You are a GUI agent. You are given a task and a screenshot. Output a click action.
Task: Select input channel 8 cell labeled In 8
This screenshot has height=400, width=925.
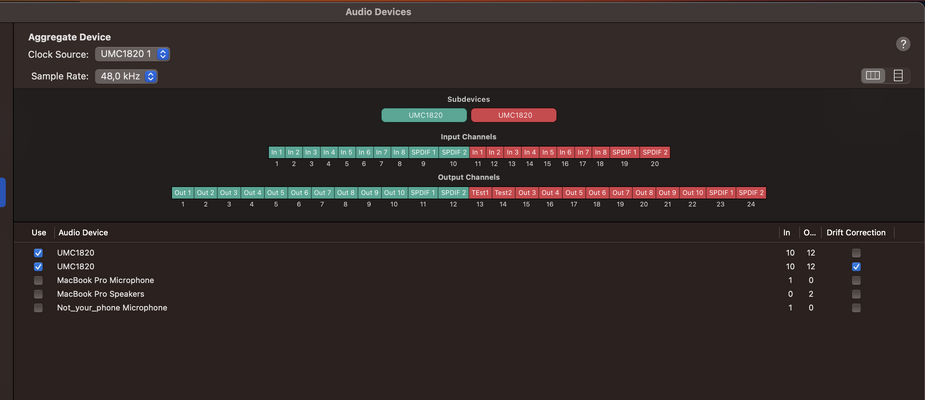(399, 152)
